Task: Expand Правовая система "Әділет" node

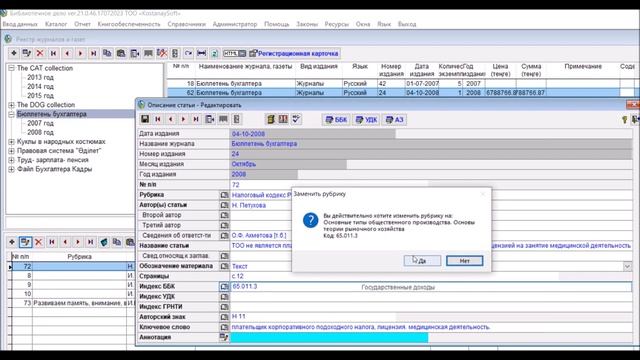Action: [x=11, y=151]
